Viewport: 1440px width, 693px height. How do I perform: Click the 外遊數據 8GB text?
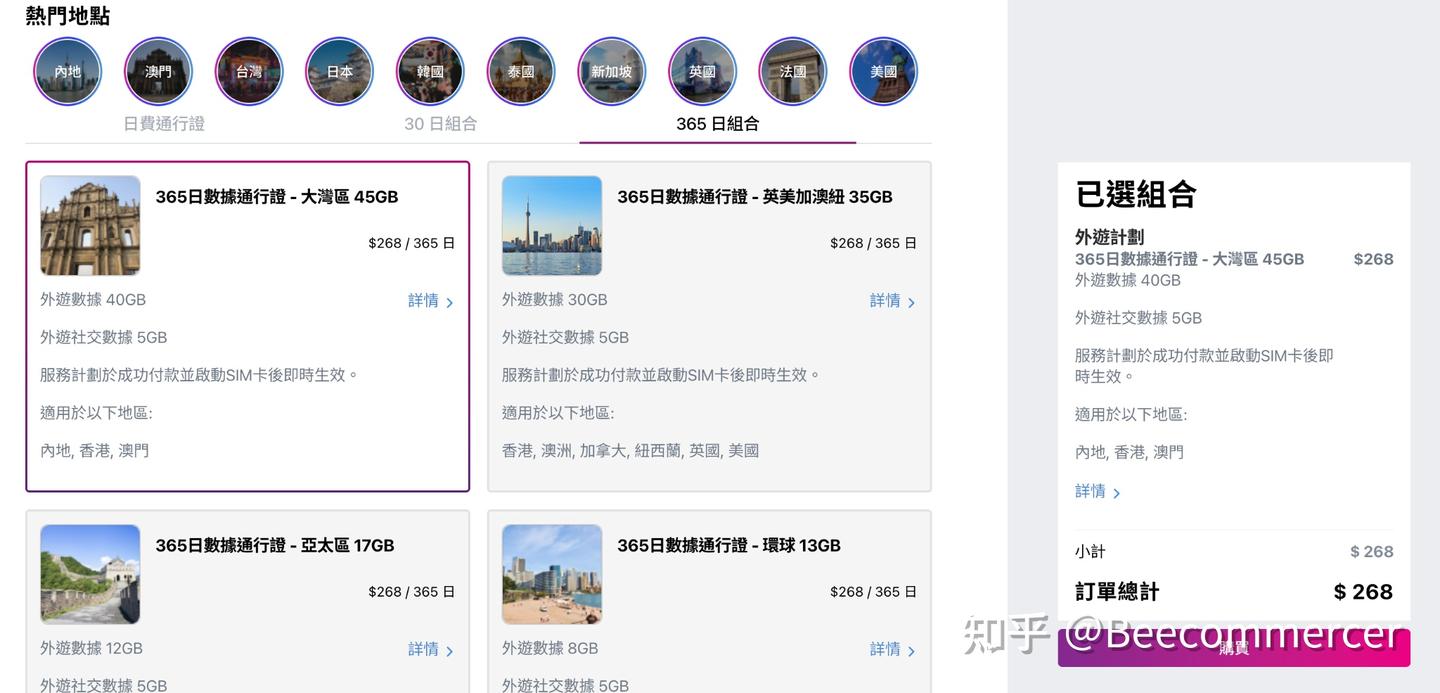550,649
